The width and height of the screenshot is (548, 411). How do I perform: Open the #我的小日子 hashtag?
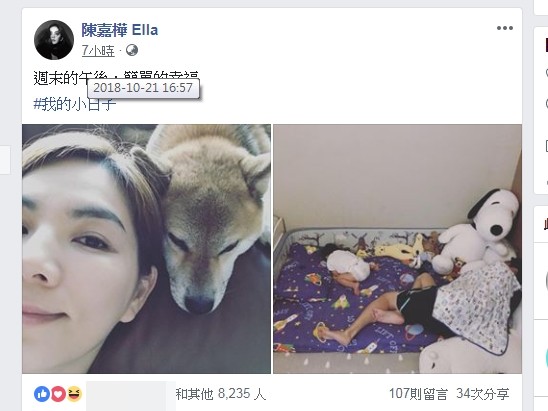click(74, 104)
